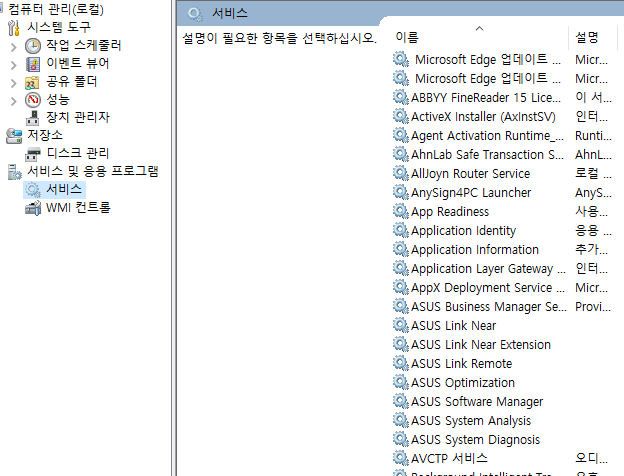Select the Agent Activation Runtime service

488,136
